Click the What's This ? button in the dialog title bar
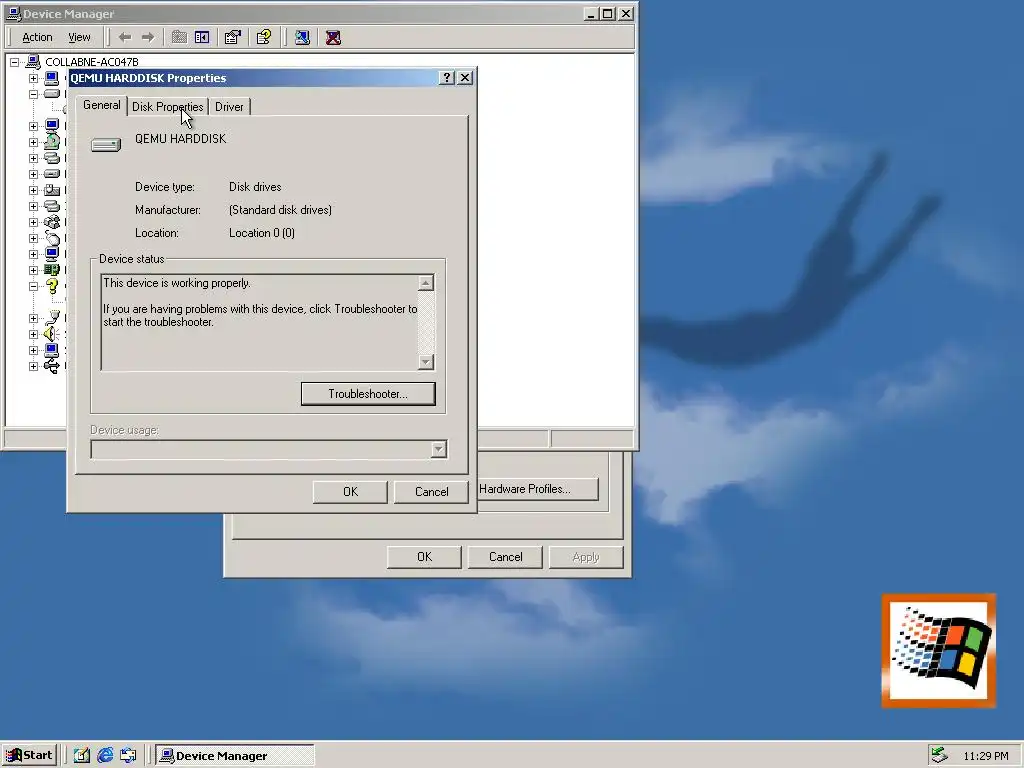The width and height of the screenshot is (1024, 768). point(447,78)
